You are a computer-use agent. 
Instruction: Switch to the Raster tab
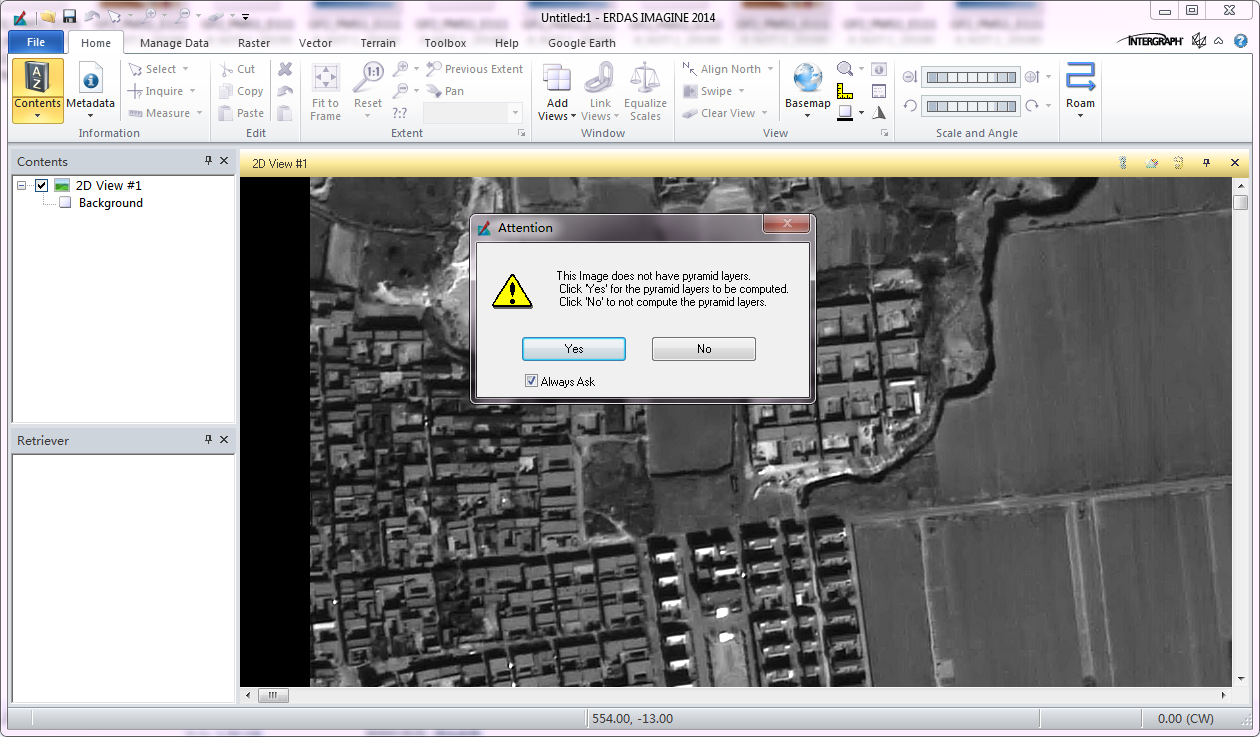[254, 43]
